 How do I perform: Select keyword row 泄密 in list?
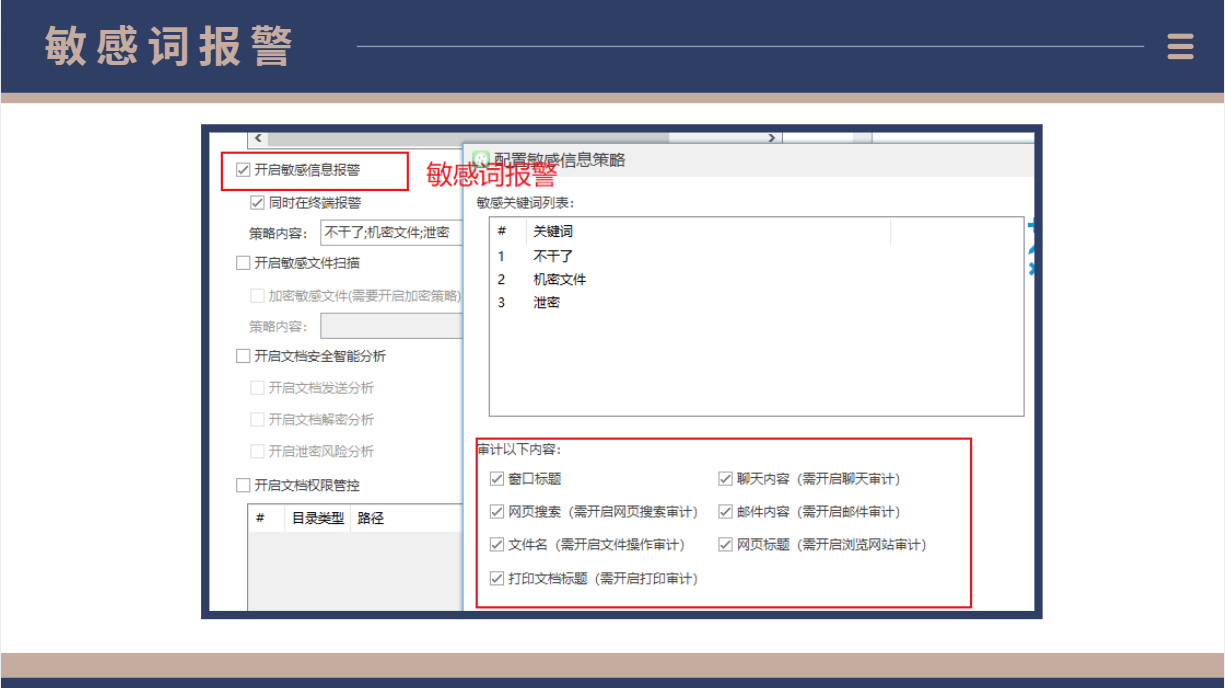546,302
